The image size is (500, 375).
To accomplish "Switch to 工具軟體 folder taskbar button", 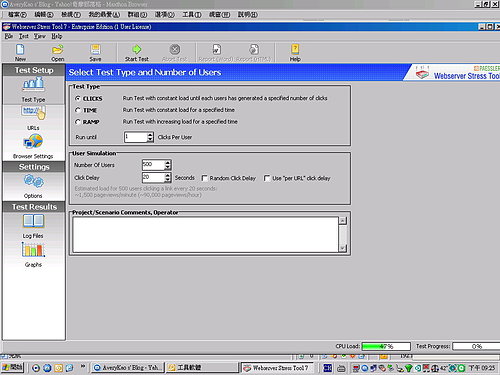I will tap(202, 368).
